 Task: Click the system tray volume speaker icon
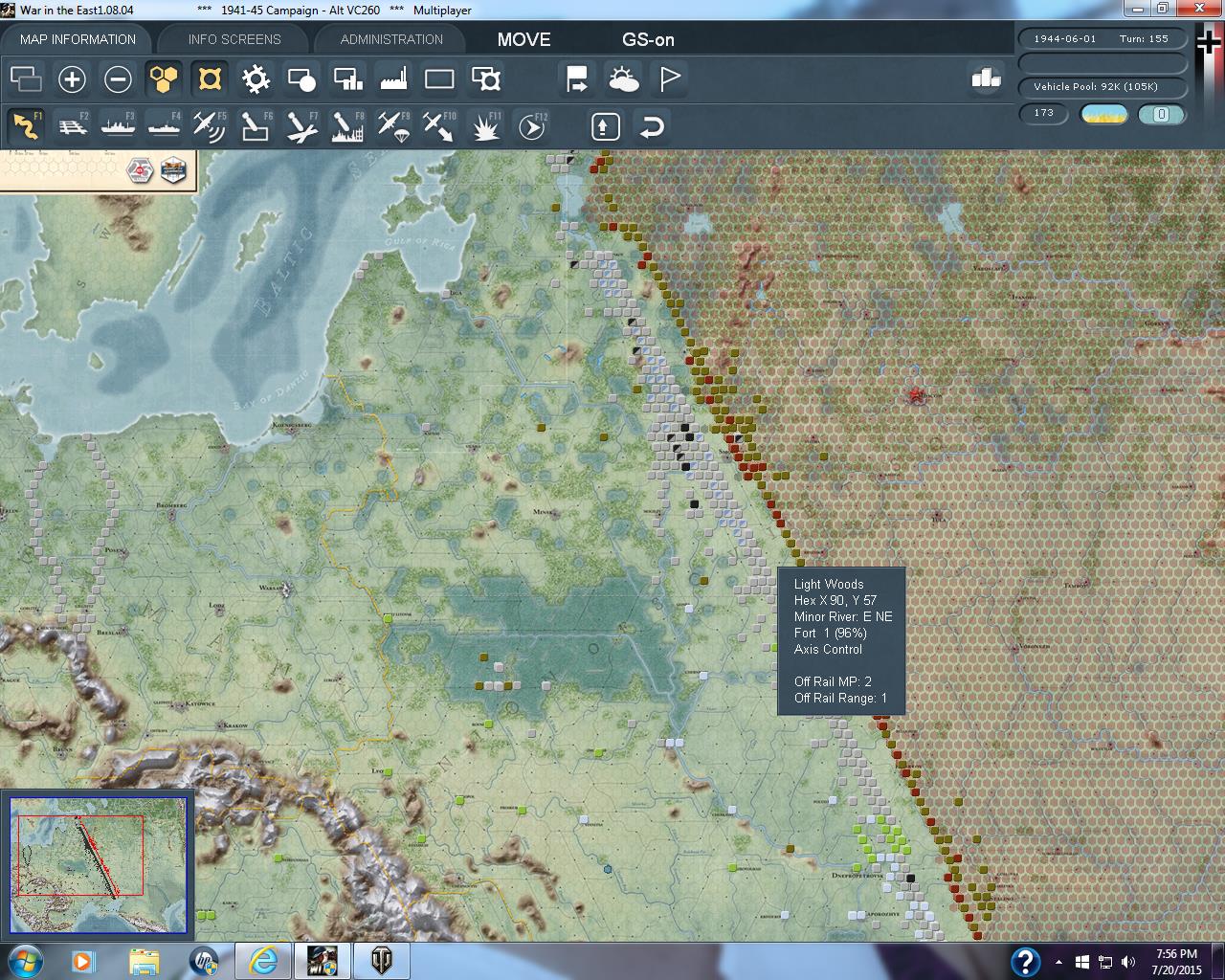pyautogui.click(x=1127, y=962)
